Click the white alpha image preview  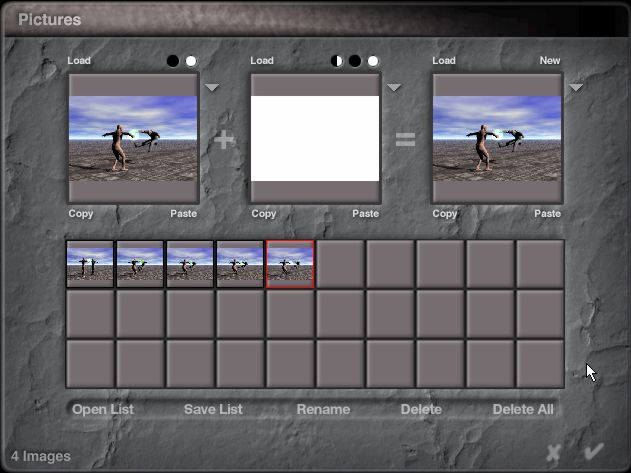point(315,138)
